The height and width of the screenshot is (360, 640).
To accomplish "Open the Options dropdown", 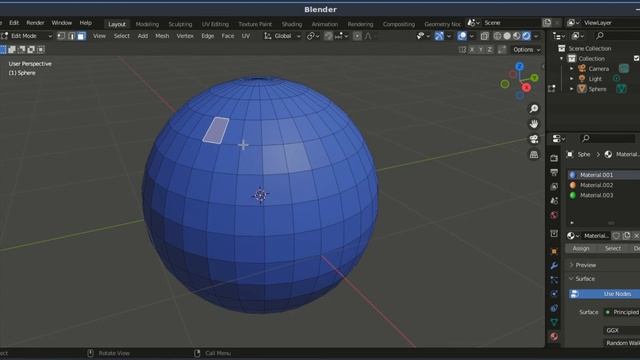I will pos(527,49).
